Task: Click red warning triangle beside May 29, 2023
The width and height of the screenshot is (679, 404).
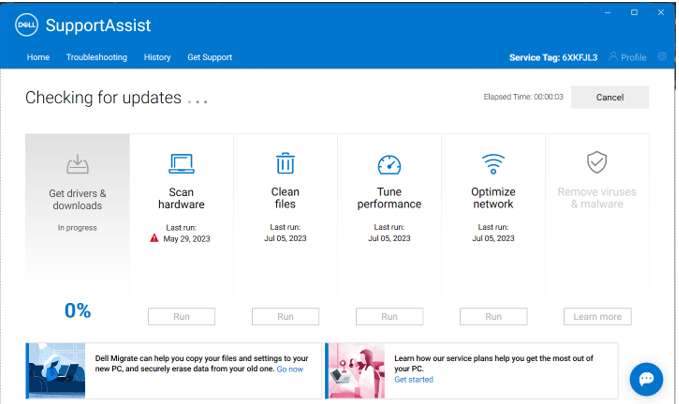Action: tap(154, 238)
